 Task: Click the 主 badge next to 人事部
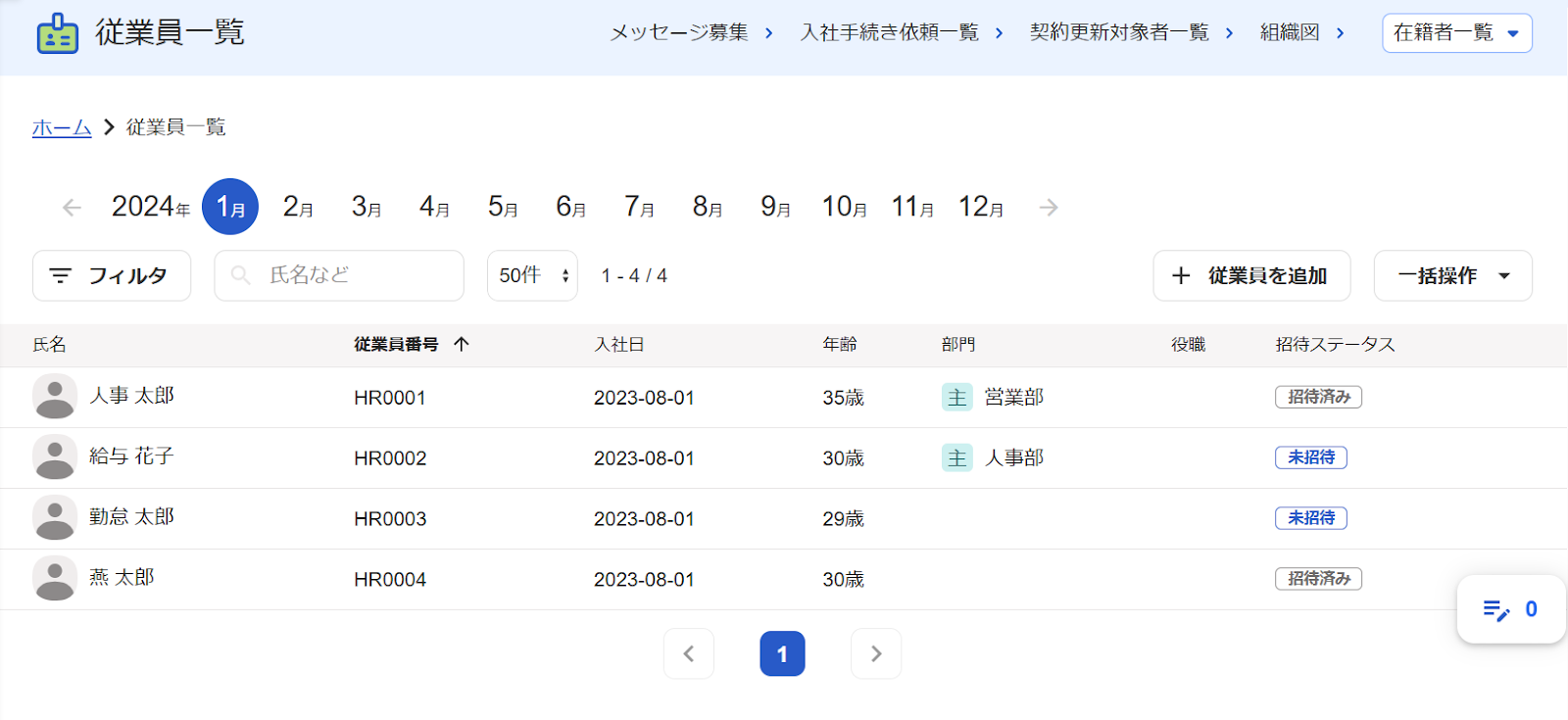pos(957,457)
